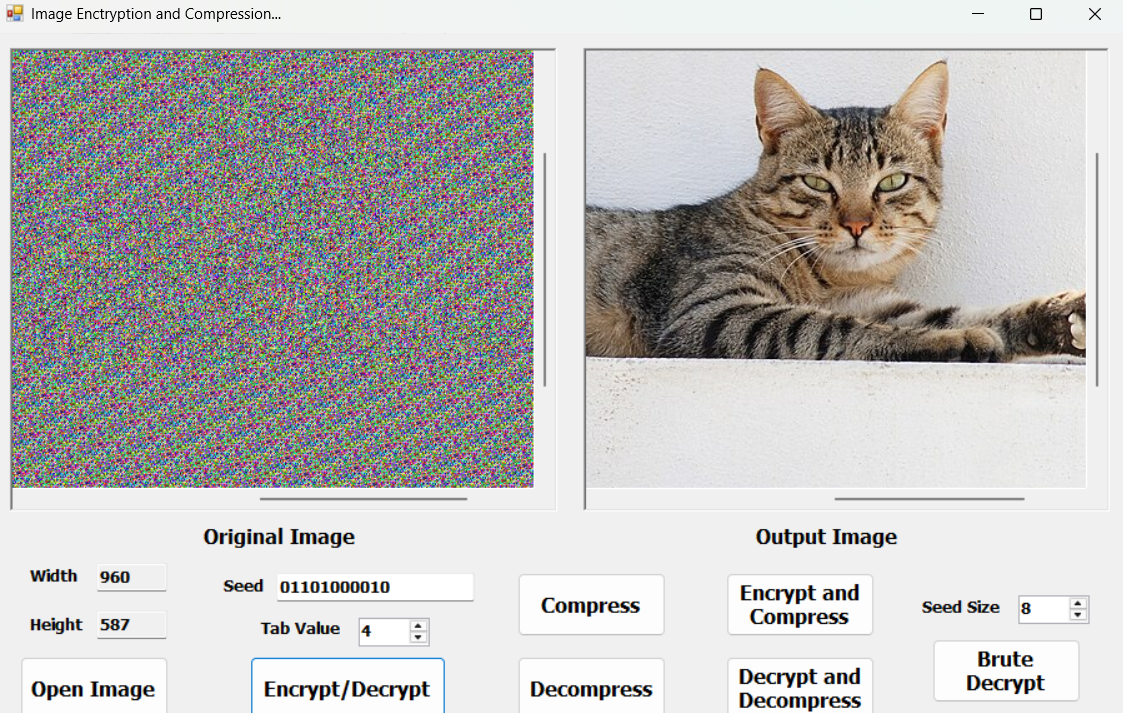The height and width of the screenshot is (713, 1123).
Task: Start a Brute Decrypt attack
Action: click(x=1005, y=671)
